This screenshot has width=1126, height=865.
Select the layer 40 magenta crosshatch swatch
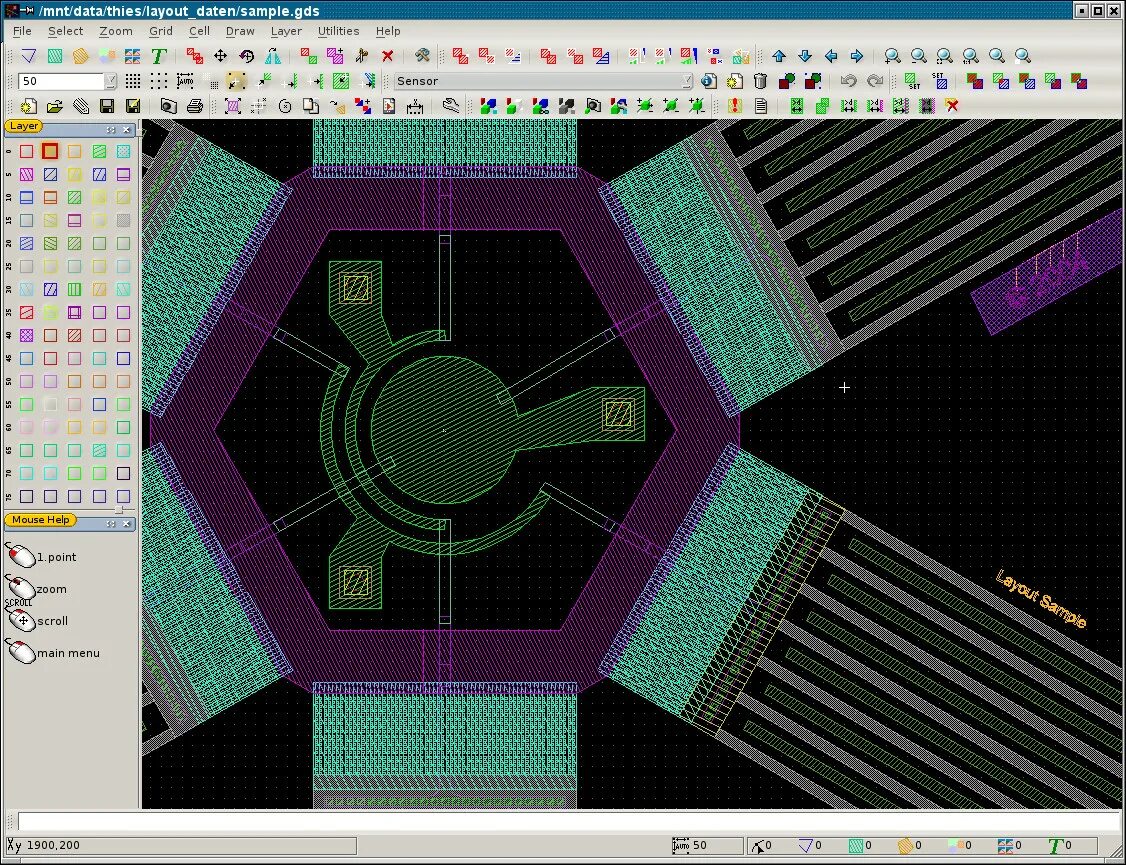tap(27, 335)
